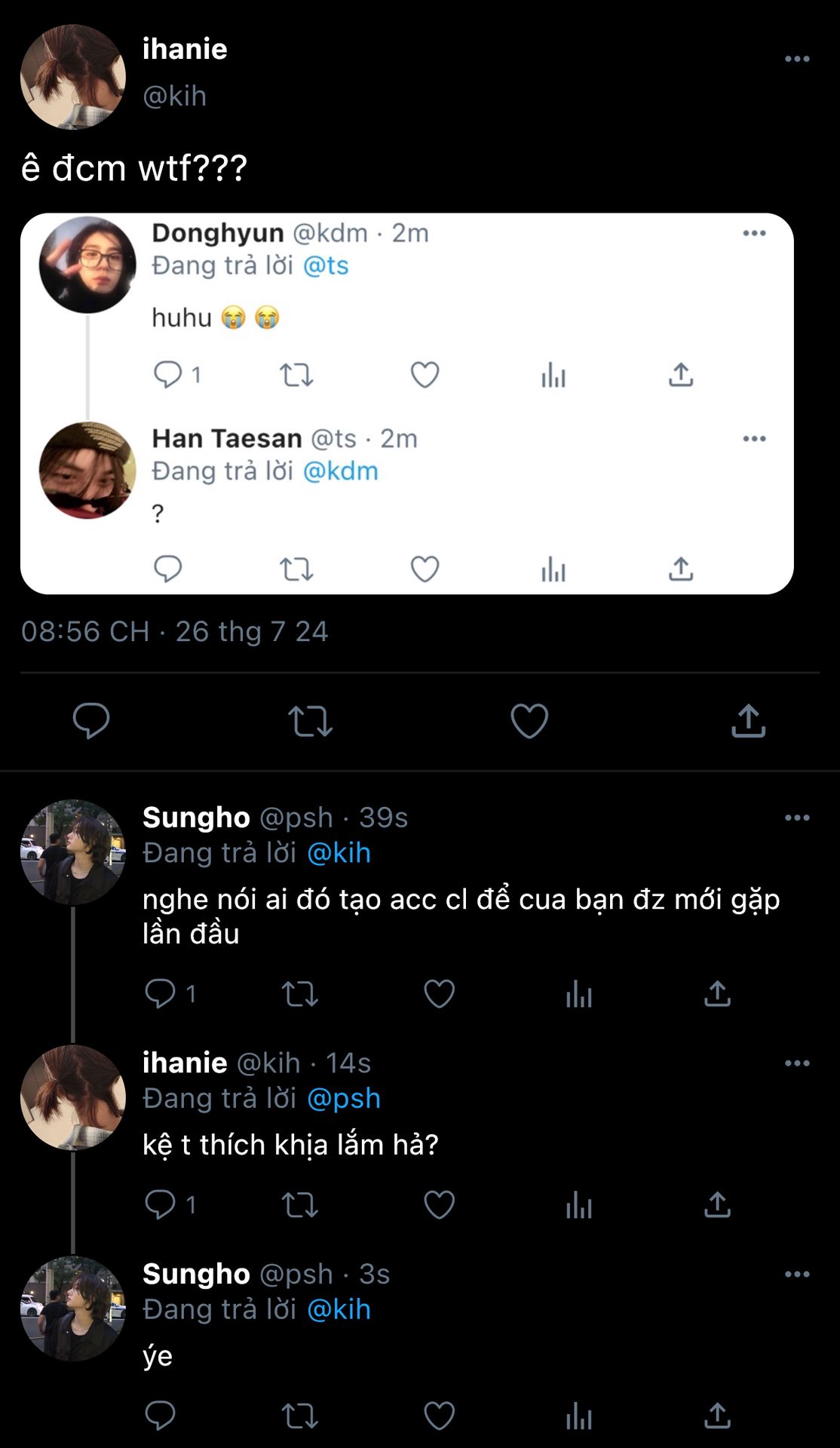The image size is (840, 1448).
Task: Share ihanie's 14s reply
Action: coord(717,1205)
